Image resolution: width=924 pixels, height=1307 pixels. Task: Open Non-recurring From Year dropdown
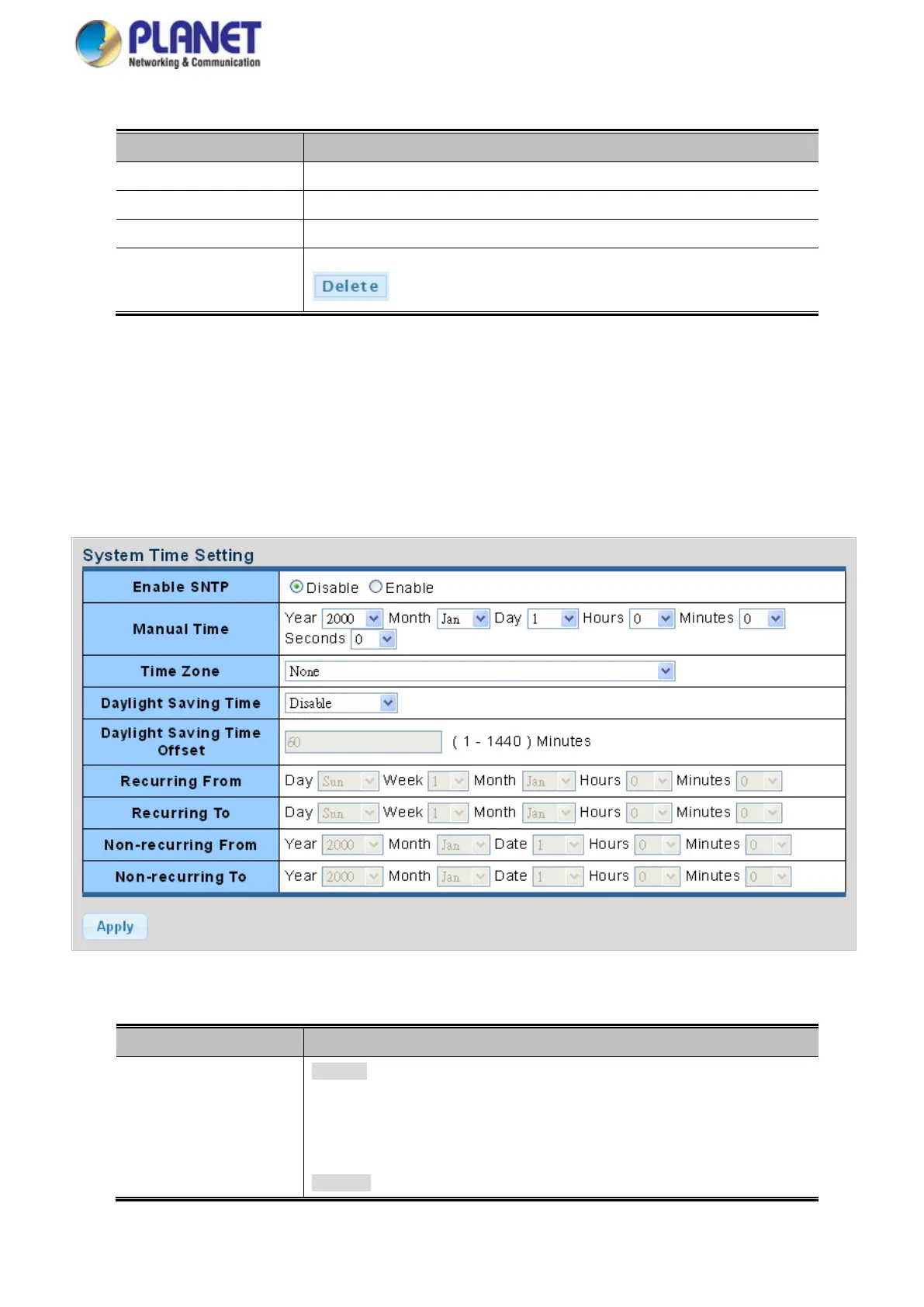pyautogui.click(x=352, y=844)
